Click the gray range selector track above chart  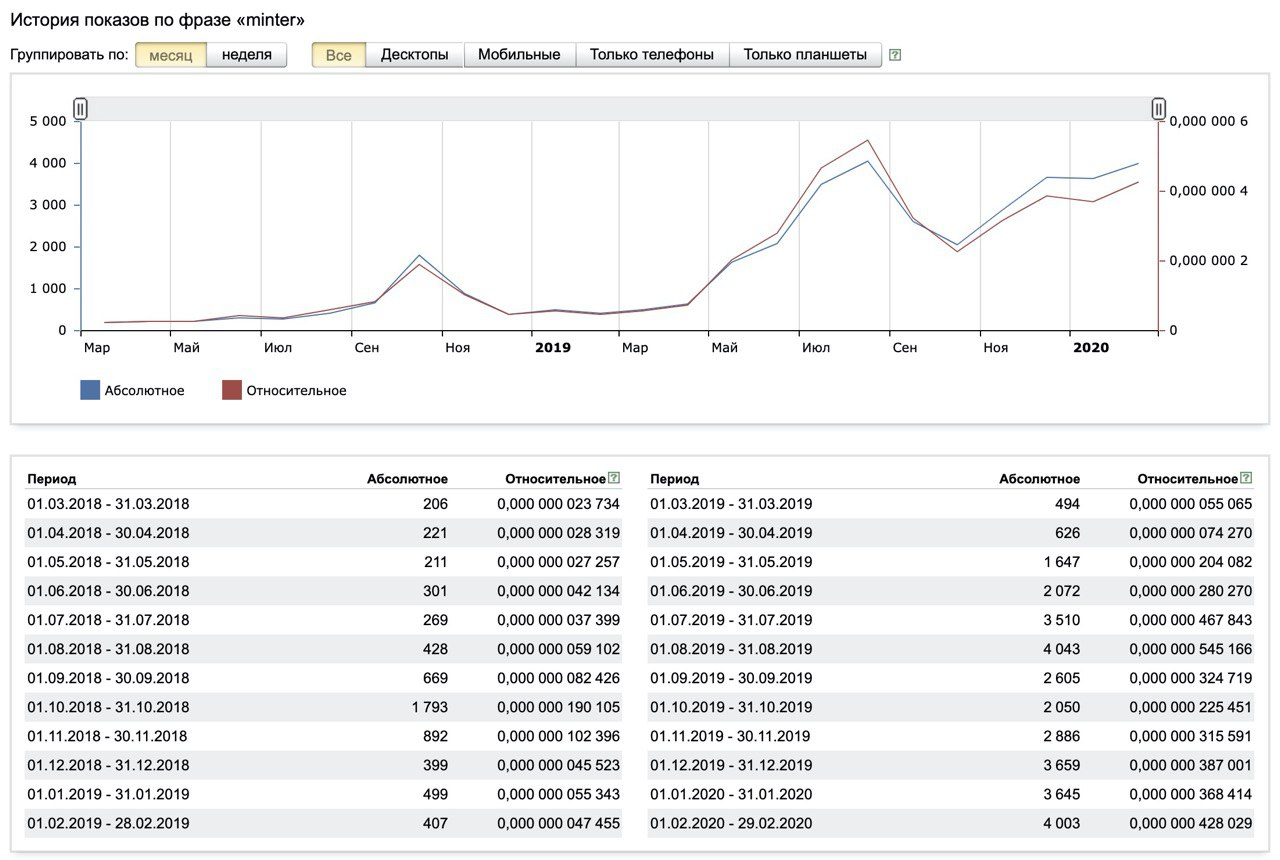620,109
